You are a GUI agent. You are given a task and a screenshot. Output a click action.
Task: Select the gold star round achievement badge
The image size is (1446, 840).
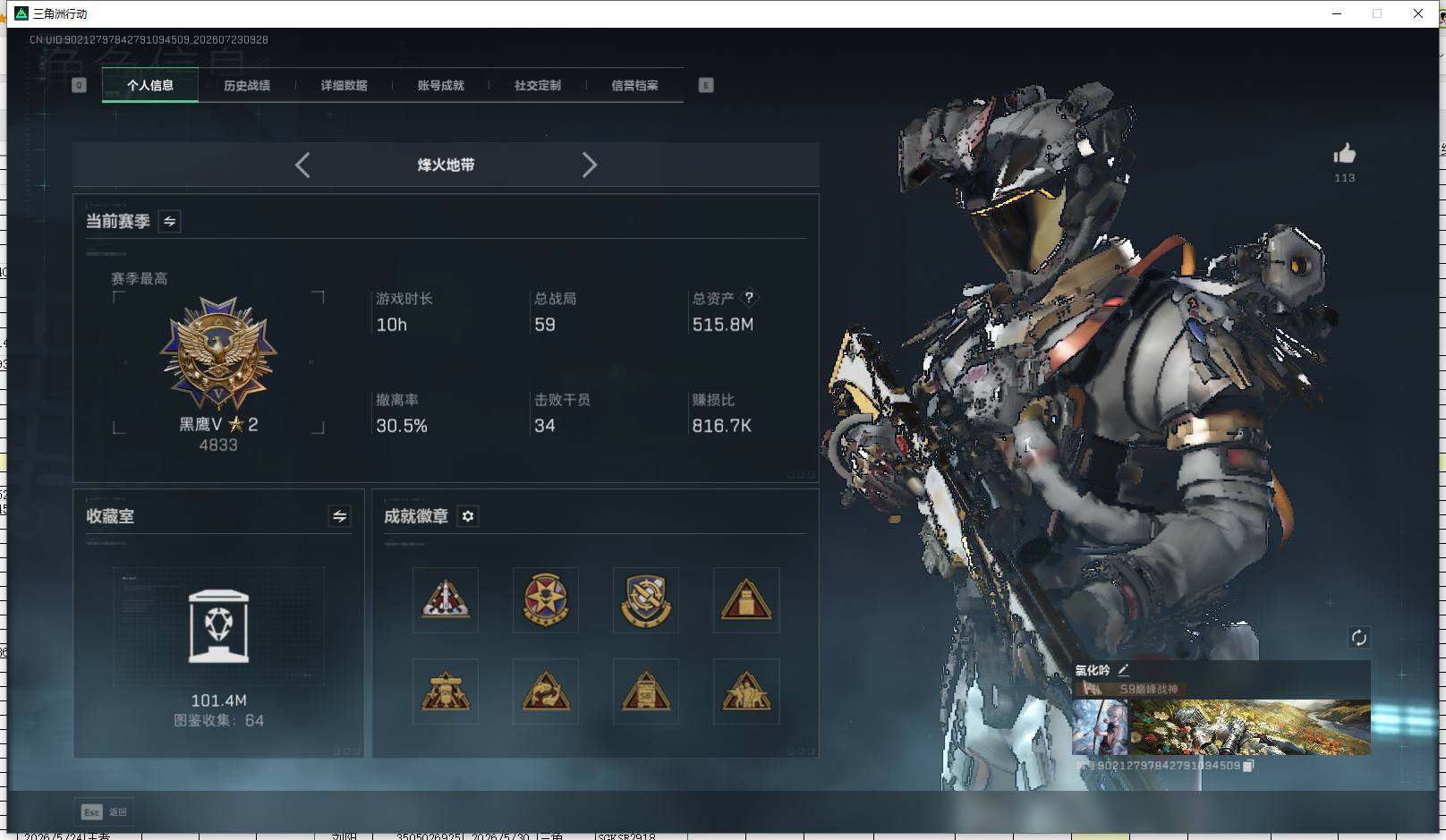[x=546, y=600]
